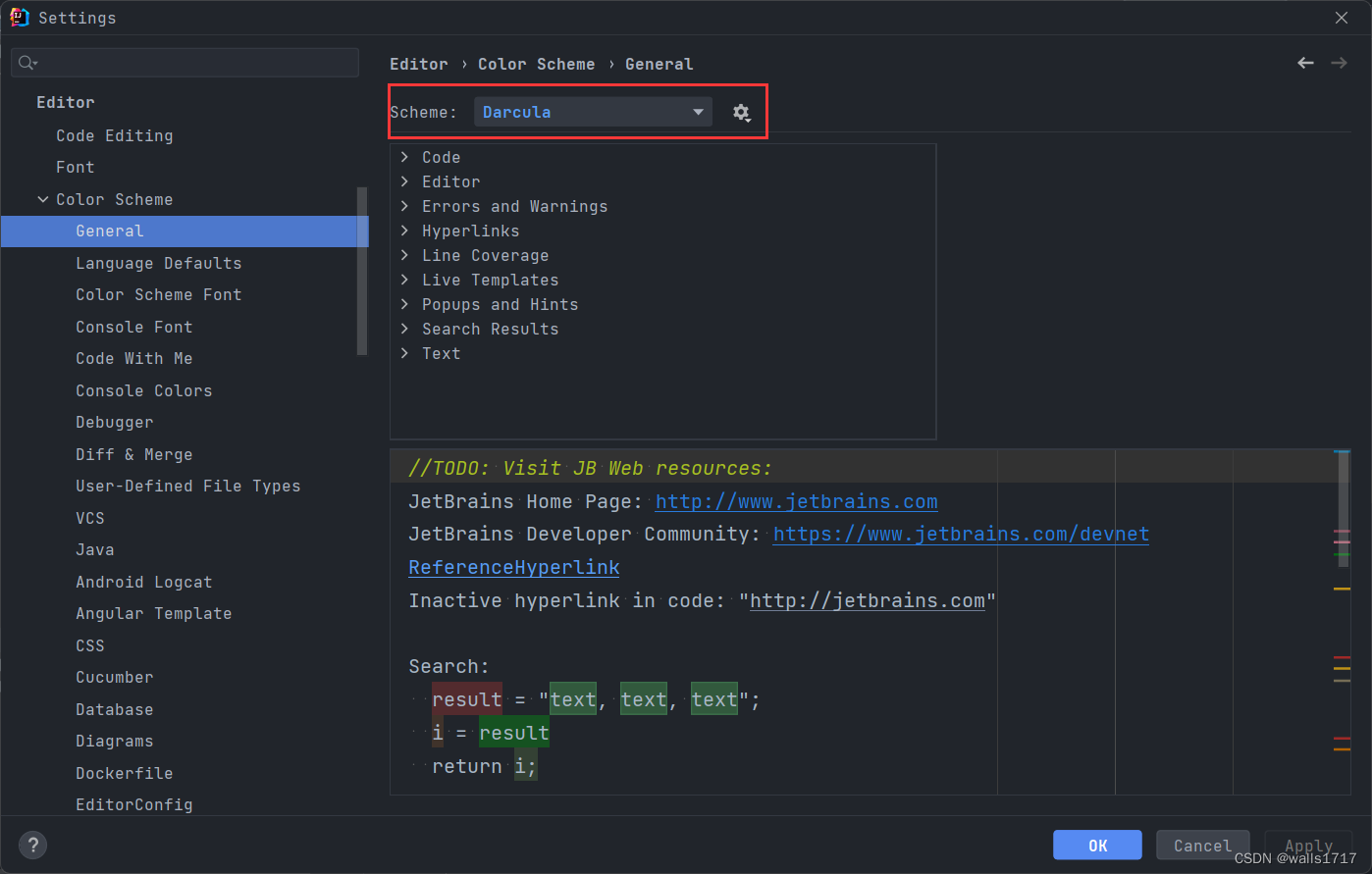Click the TODO comment line in preview
The width and height of the screenshot is (1372, 874).
point(590,468)
